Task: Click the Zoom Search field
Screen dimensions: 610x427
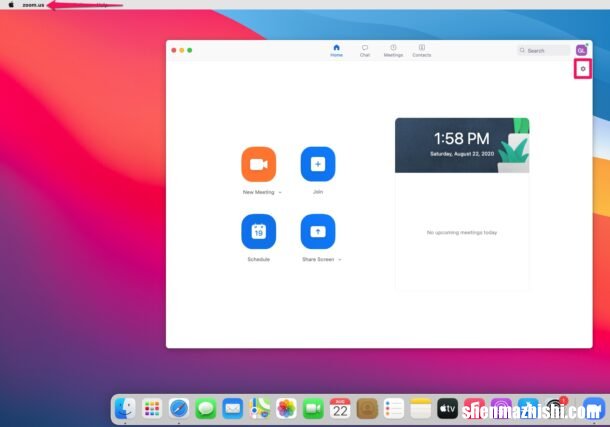Action: click(x=543, y=51)
